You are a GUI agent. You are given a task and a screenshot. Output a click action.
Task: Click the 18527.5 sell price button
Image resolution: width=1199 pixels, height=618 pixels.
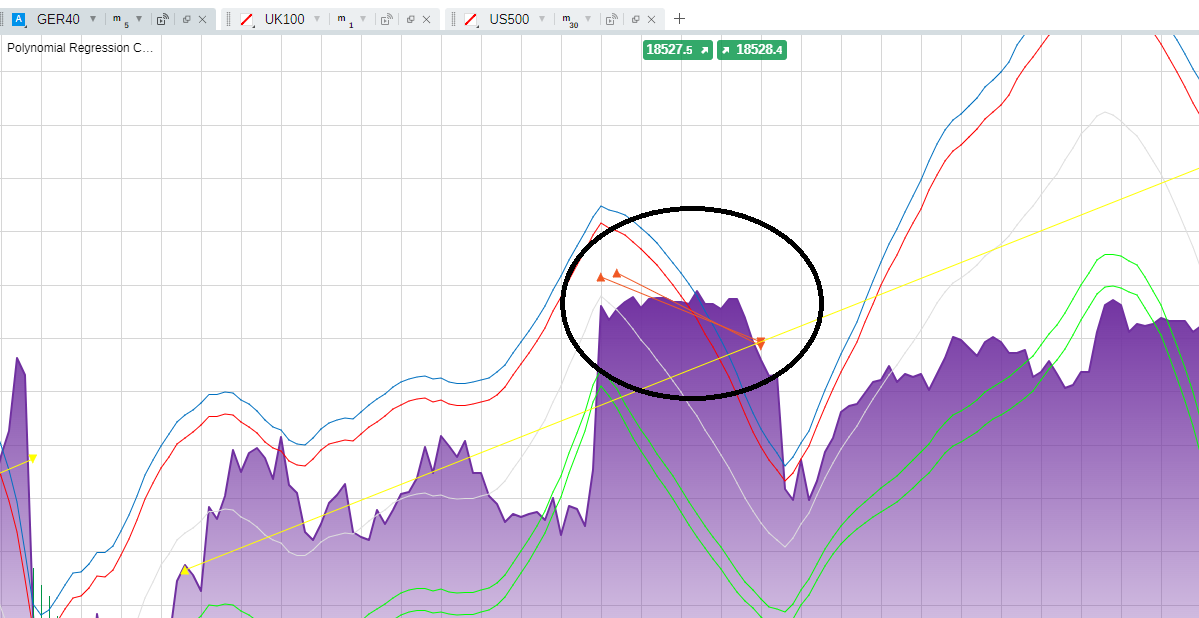pos(677,49)
